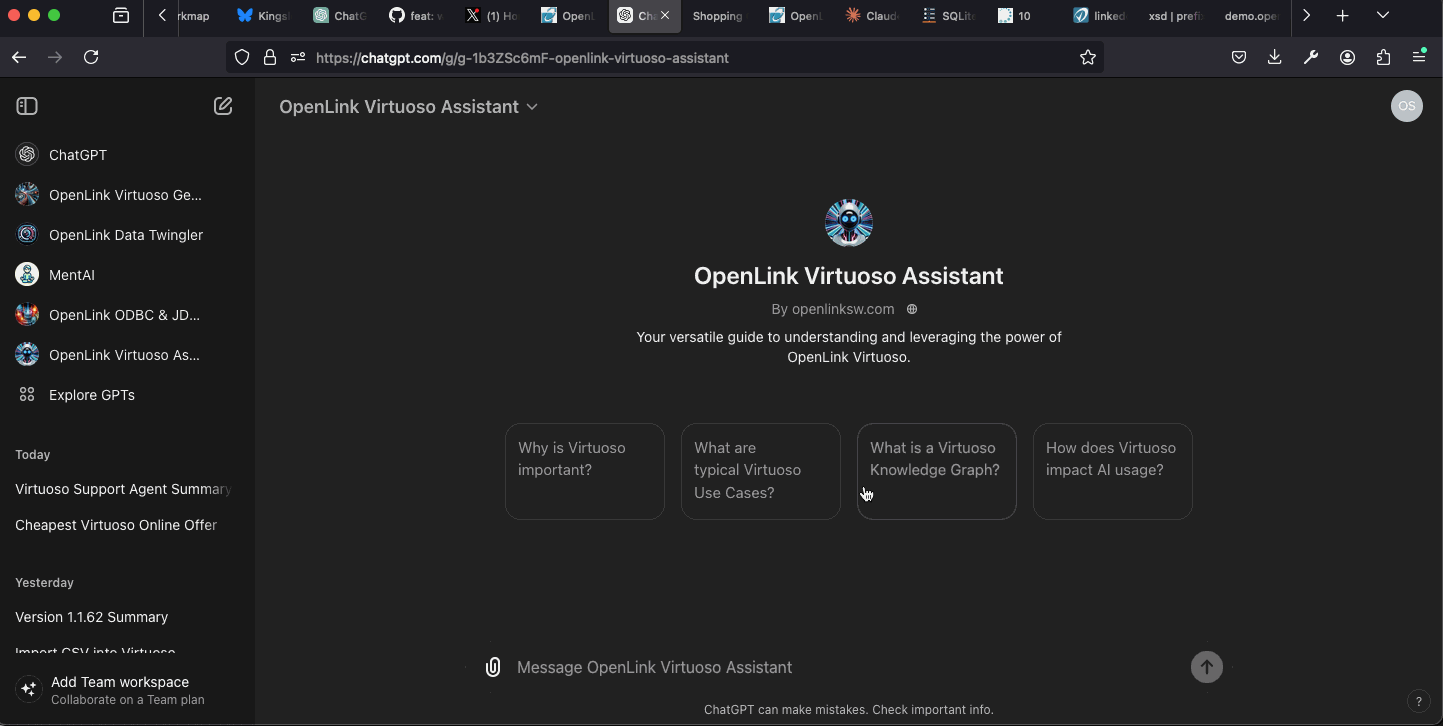Click the padlock site security icon
This screenshot has height=726, width=1443.
coord(270,58)
